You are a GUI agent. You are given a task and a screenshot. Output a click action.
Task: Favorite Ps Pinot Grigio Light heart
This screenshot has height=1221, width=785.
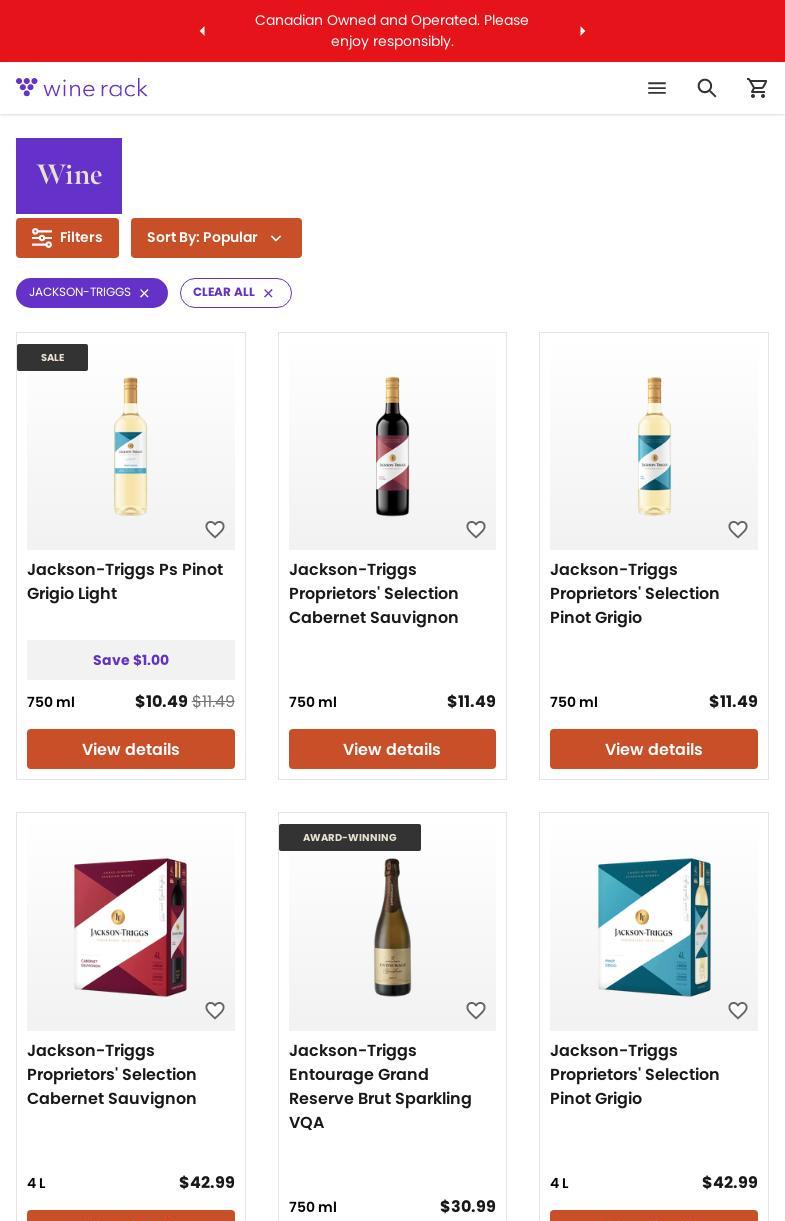[215, 529]
